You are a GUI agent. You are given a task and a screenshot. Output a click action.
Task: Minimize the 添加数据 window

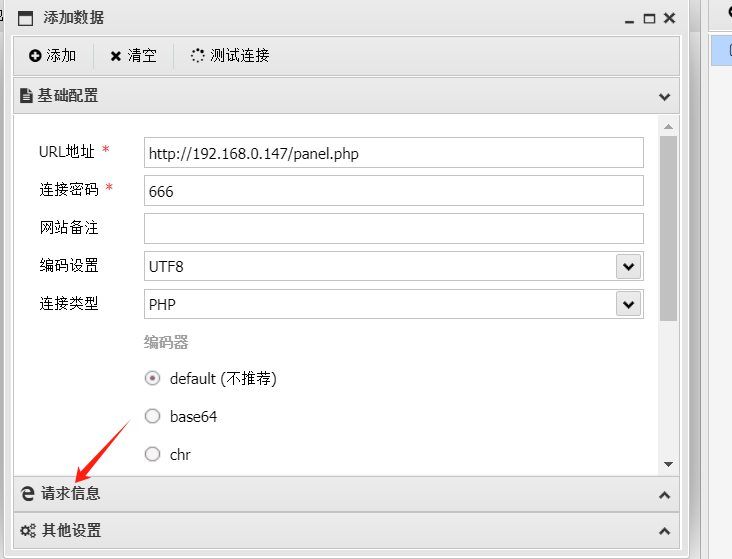click(x=629, y=19)
